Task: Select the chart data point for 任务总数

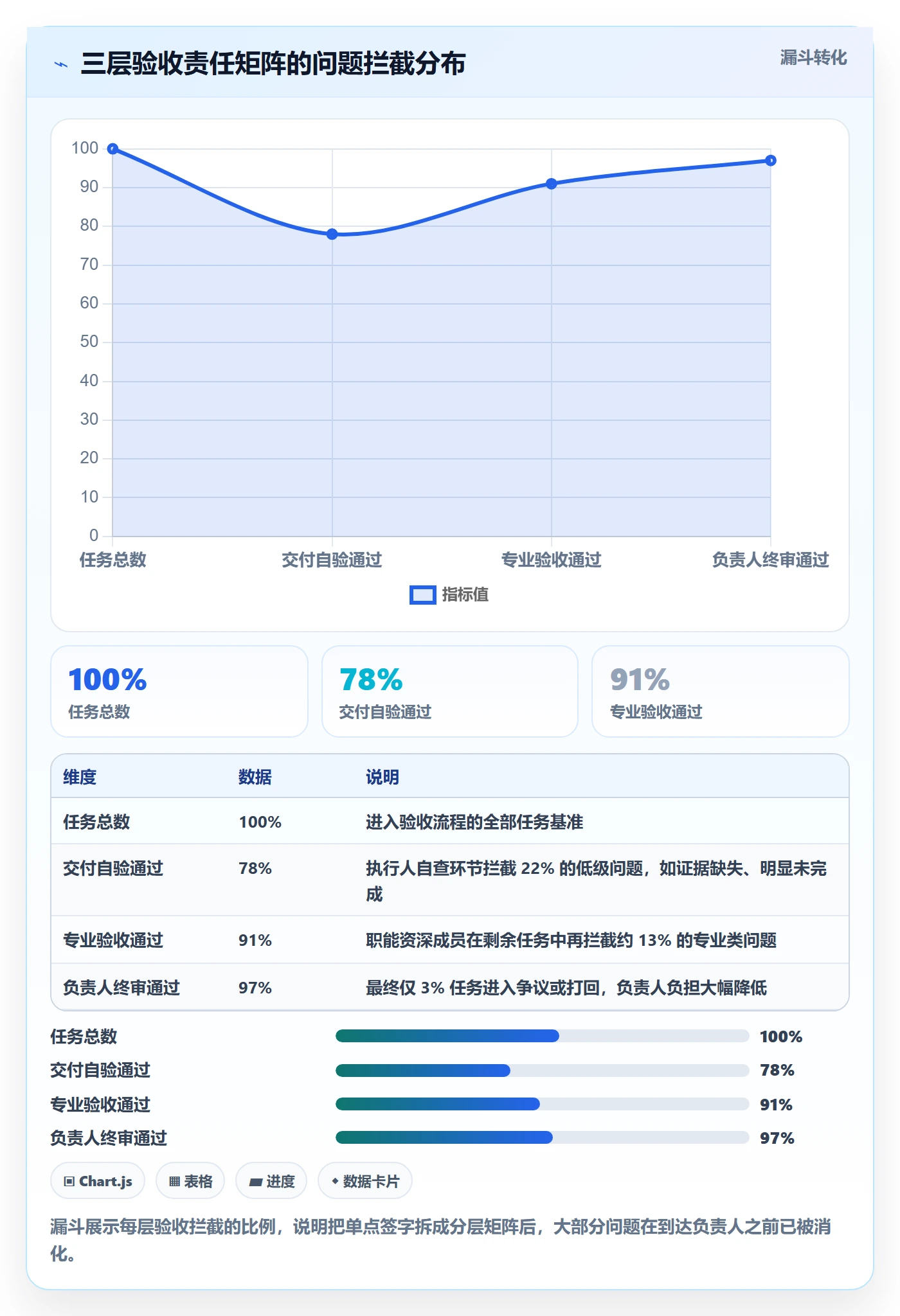Action: [113, 149]
